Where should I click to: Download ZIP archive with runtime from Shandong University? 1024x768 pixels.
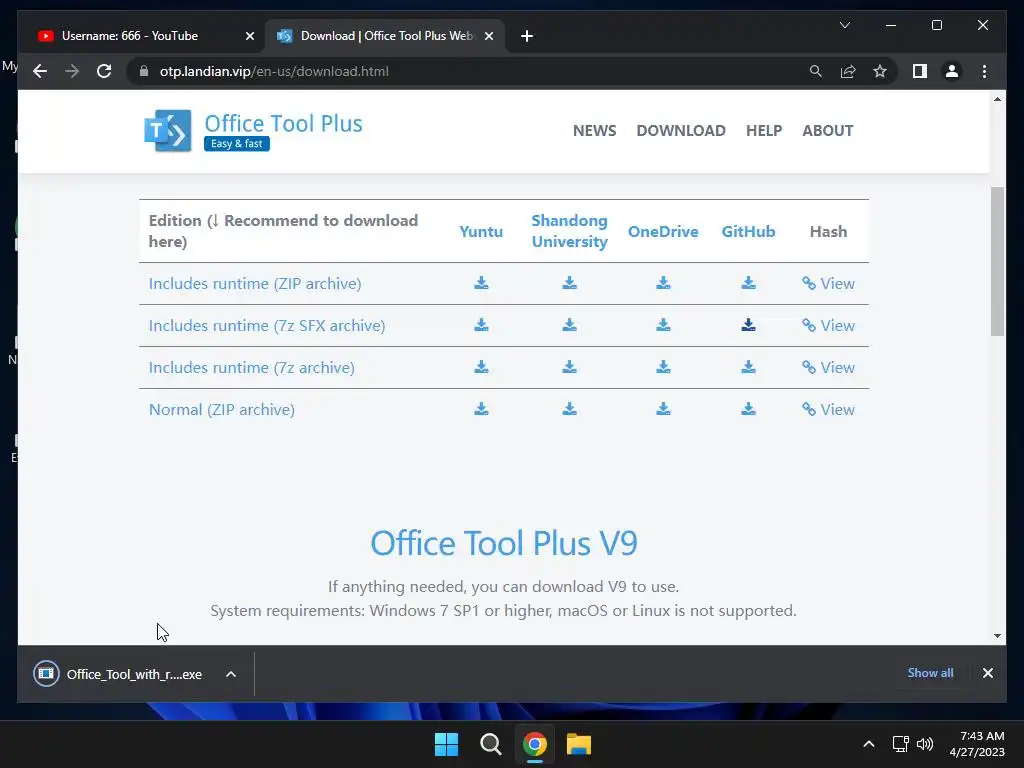click(569, 283)
